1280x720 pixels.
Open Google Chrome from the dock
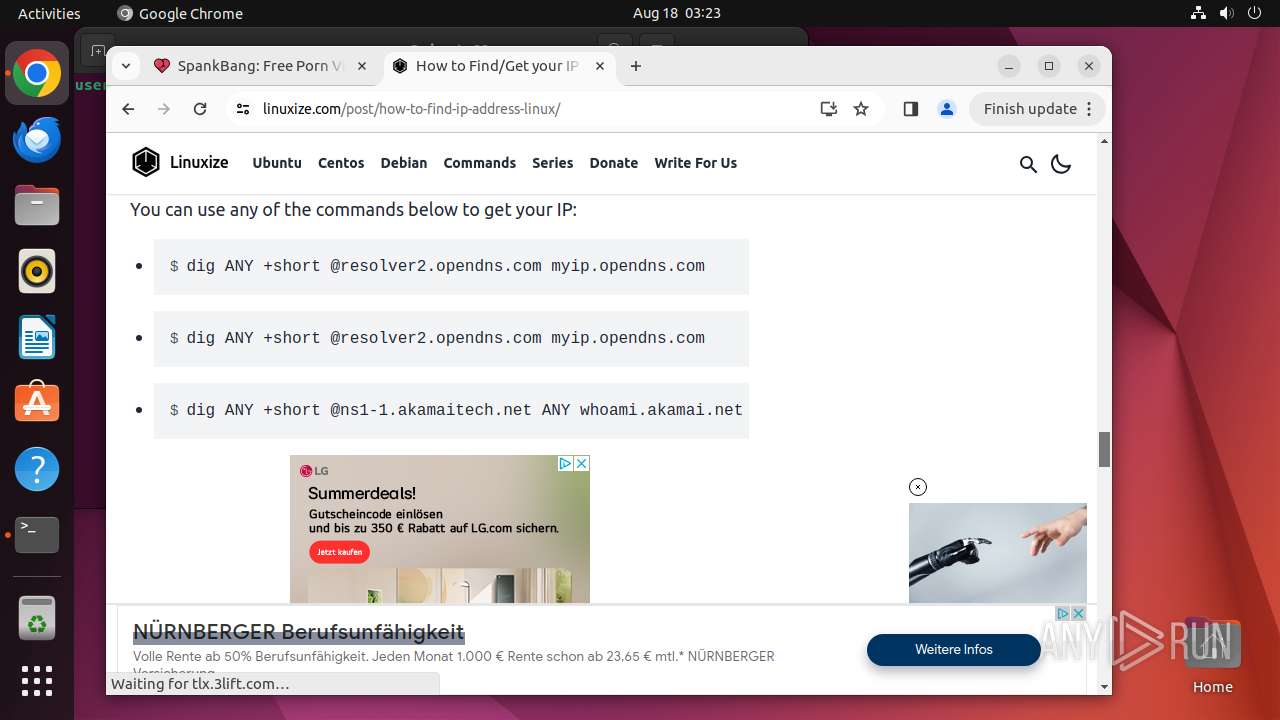pos(37,74)
